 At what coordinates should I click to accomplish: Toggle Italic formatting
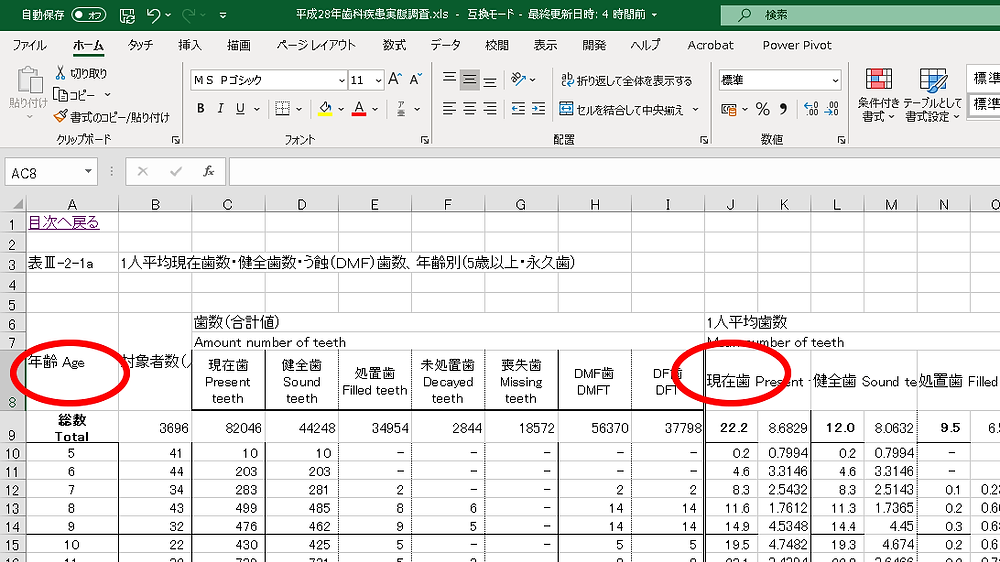220,108
